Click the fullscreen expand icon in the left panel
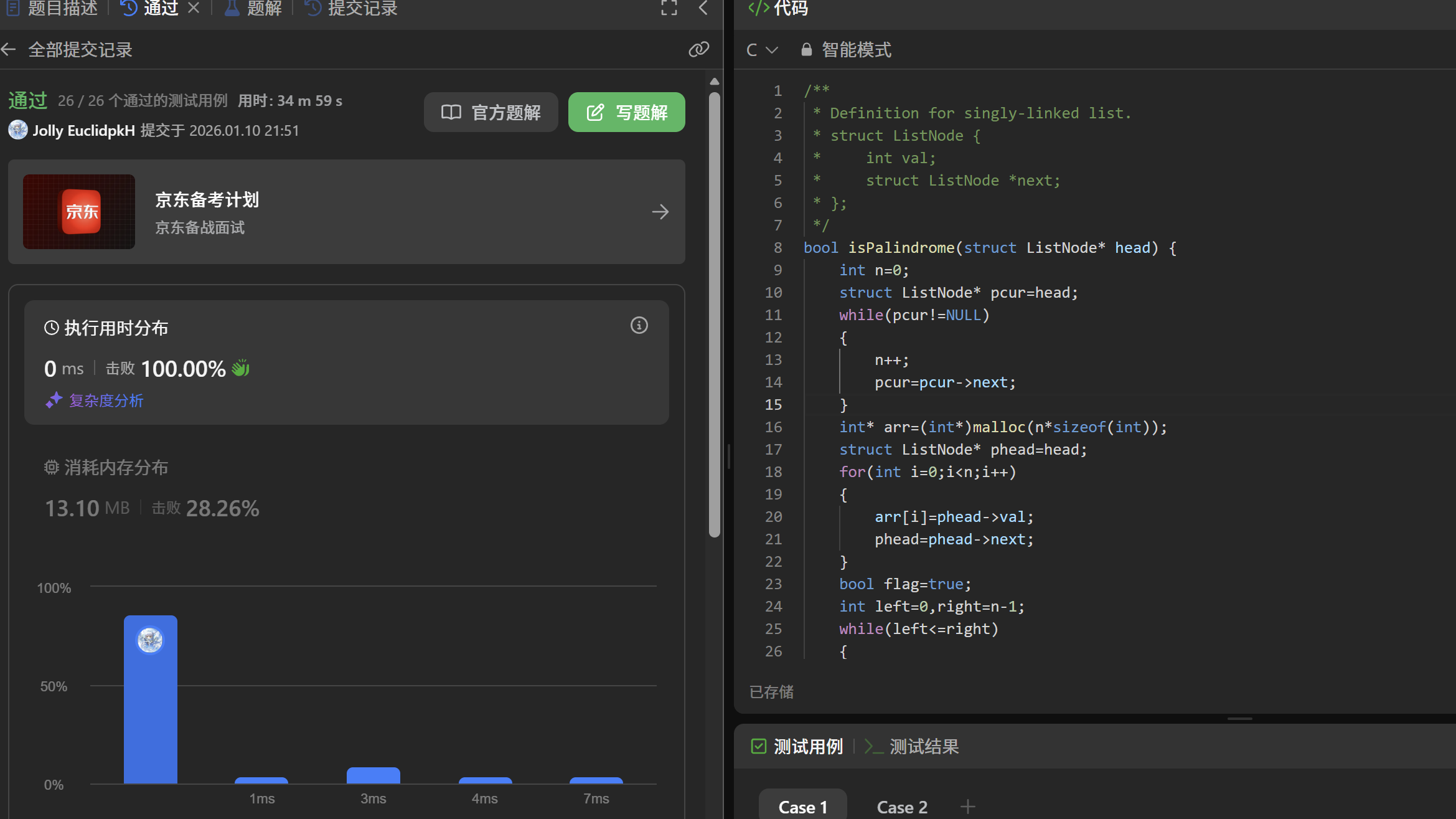Image resolution: width=1456 pixels, height=819 pixels. click(669, 8)
